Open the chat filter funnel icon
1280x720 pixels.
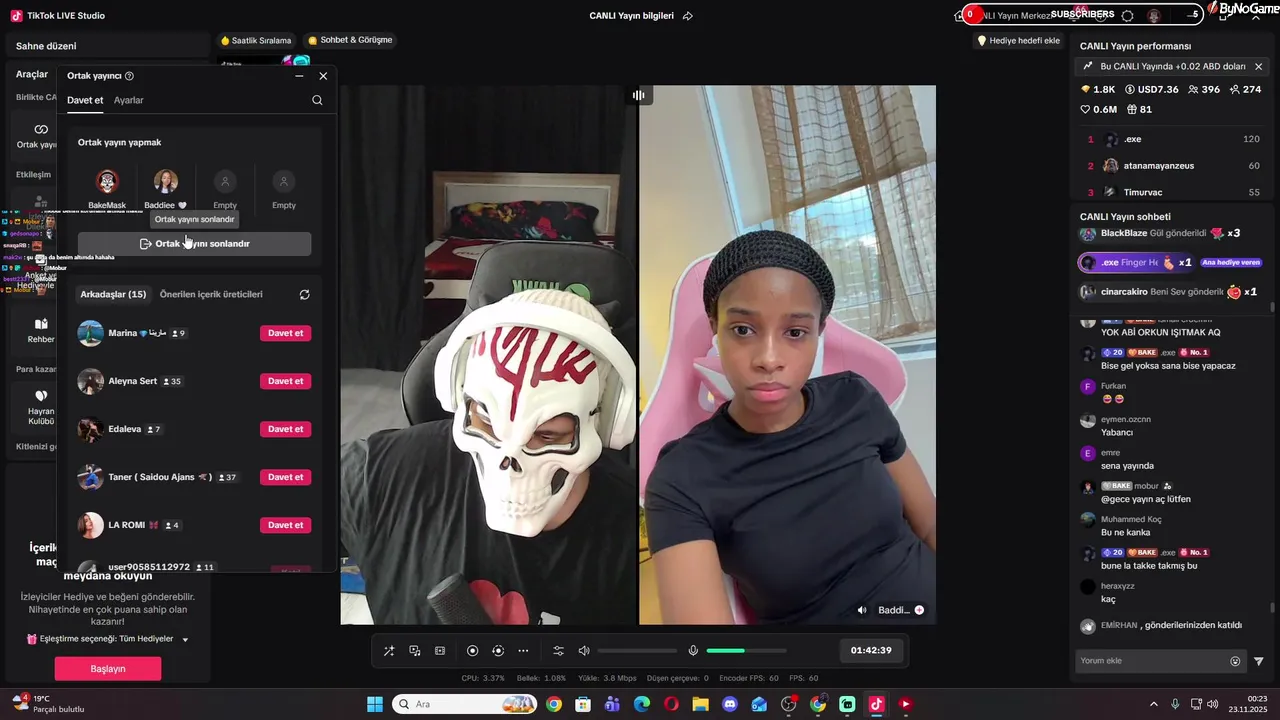pyautogui.click(x=1259, y=661)
